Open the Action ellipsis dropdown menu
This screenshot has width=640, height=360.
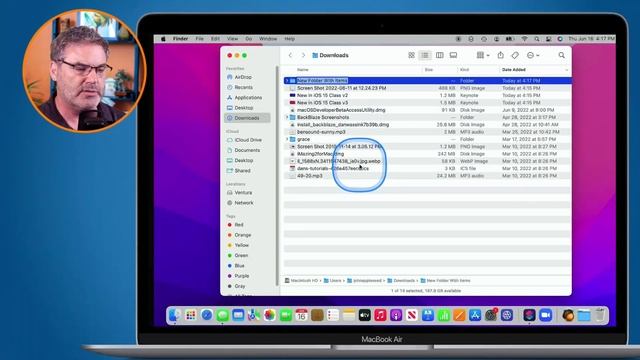click(x=533, y=55)
